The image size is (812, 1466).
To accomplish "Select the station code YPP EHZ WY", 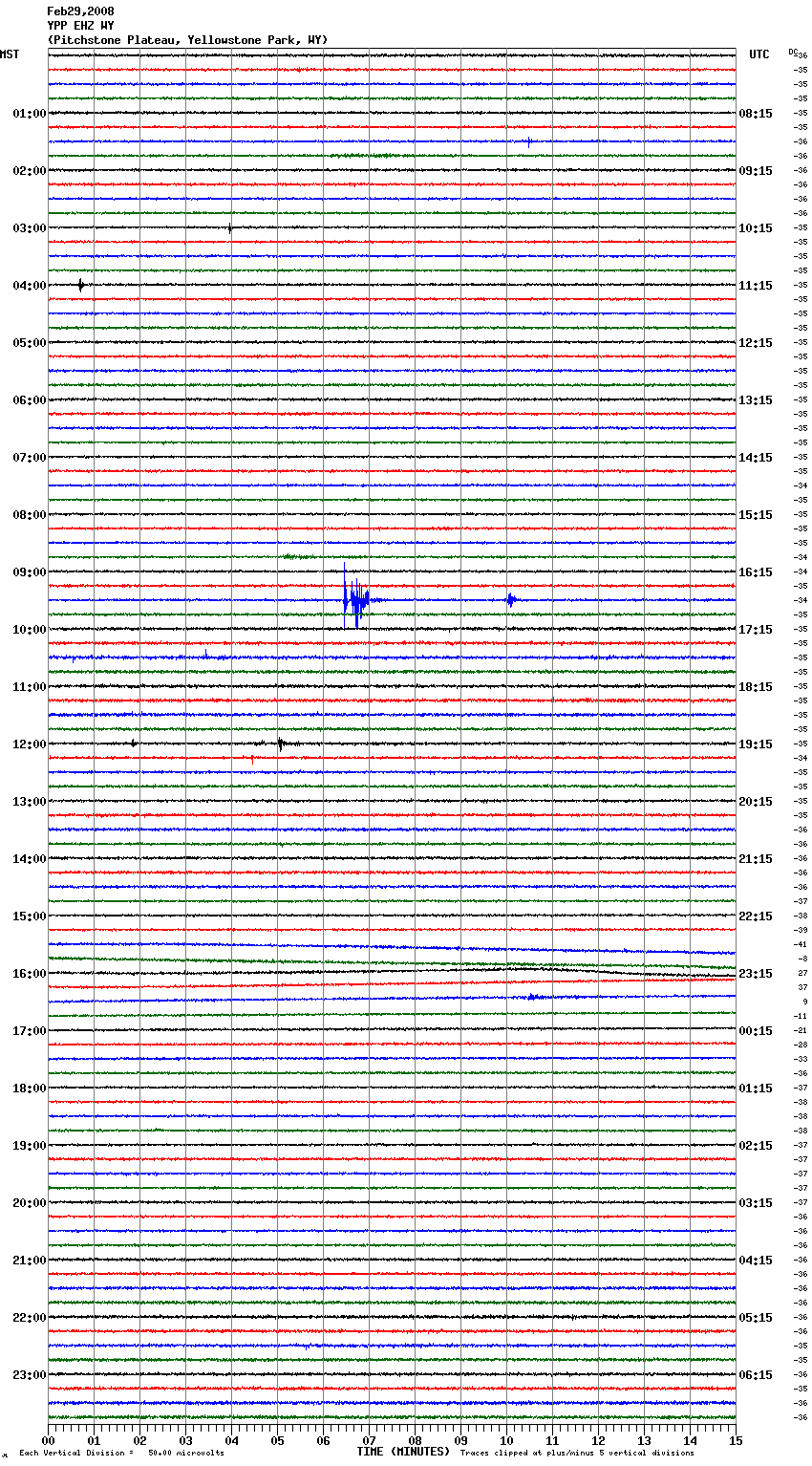I will (x=80, y=26).
